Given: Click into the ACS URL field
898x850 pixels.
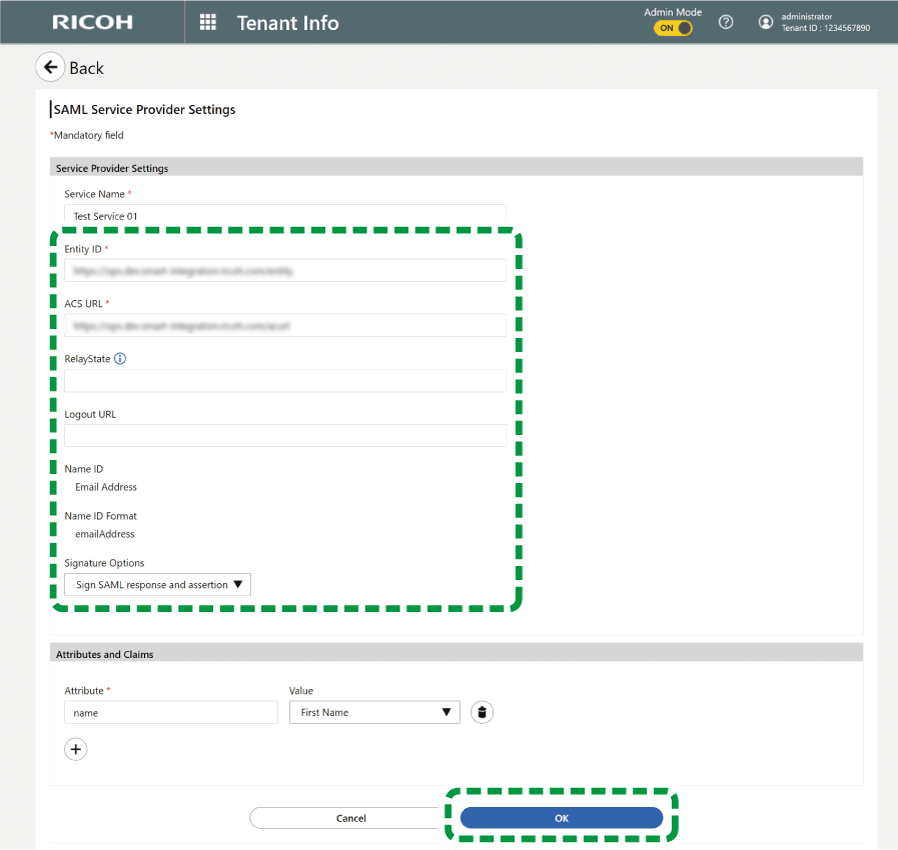Looking at the screenshot, I should 285,325.
